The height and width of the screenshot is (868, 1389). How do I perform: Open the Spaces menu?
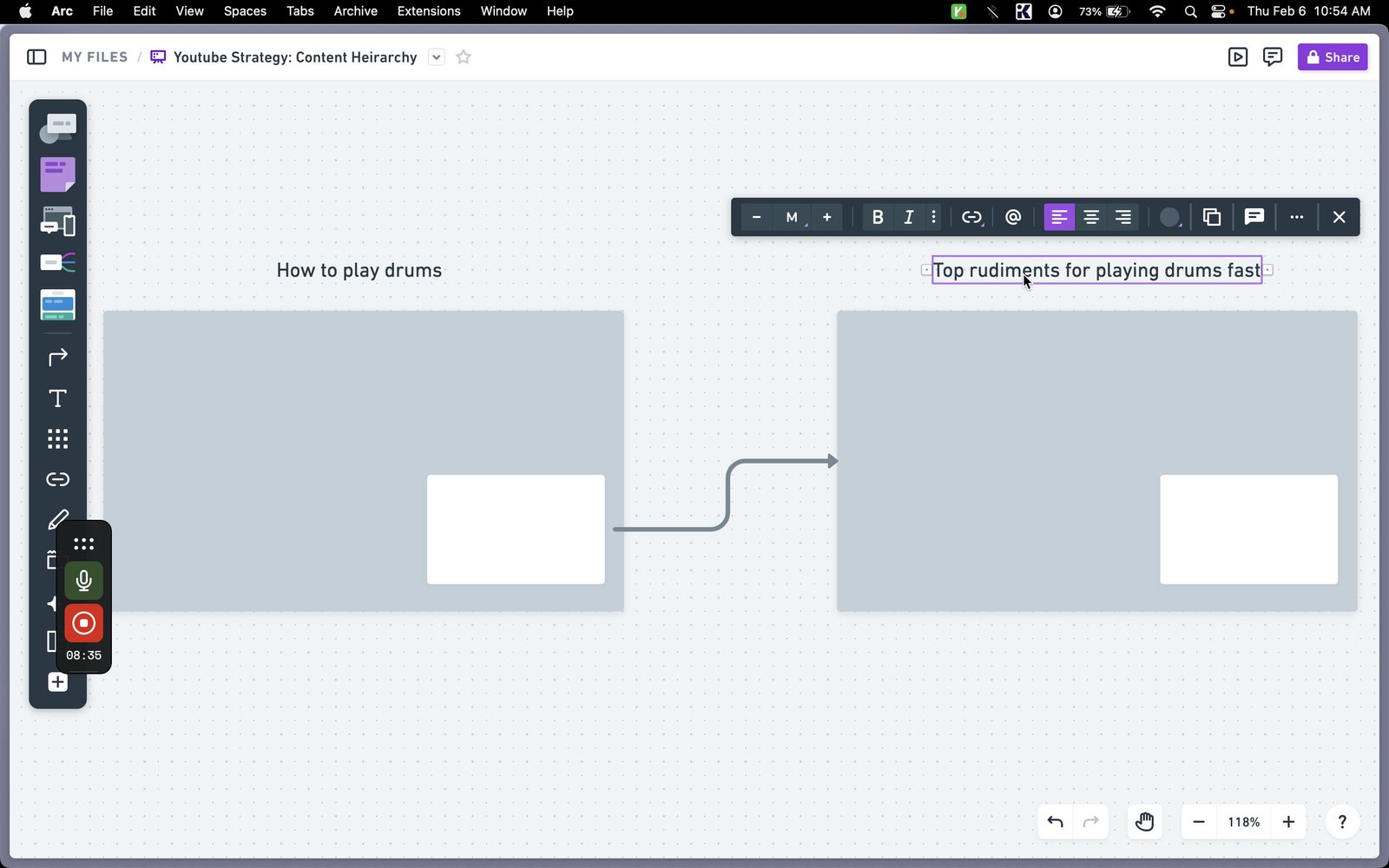coord(245,11)
